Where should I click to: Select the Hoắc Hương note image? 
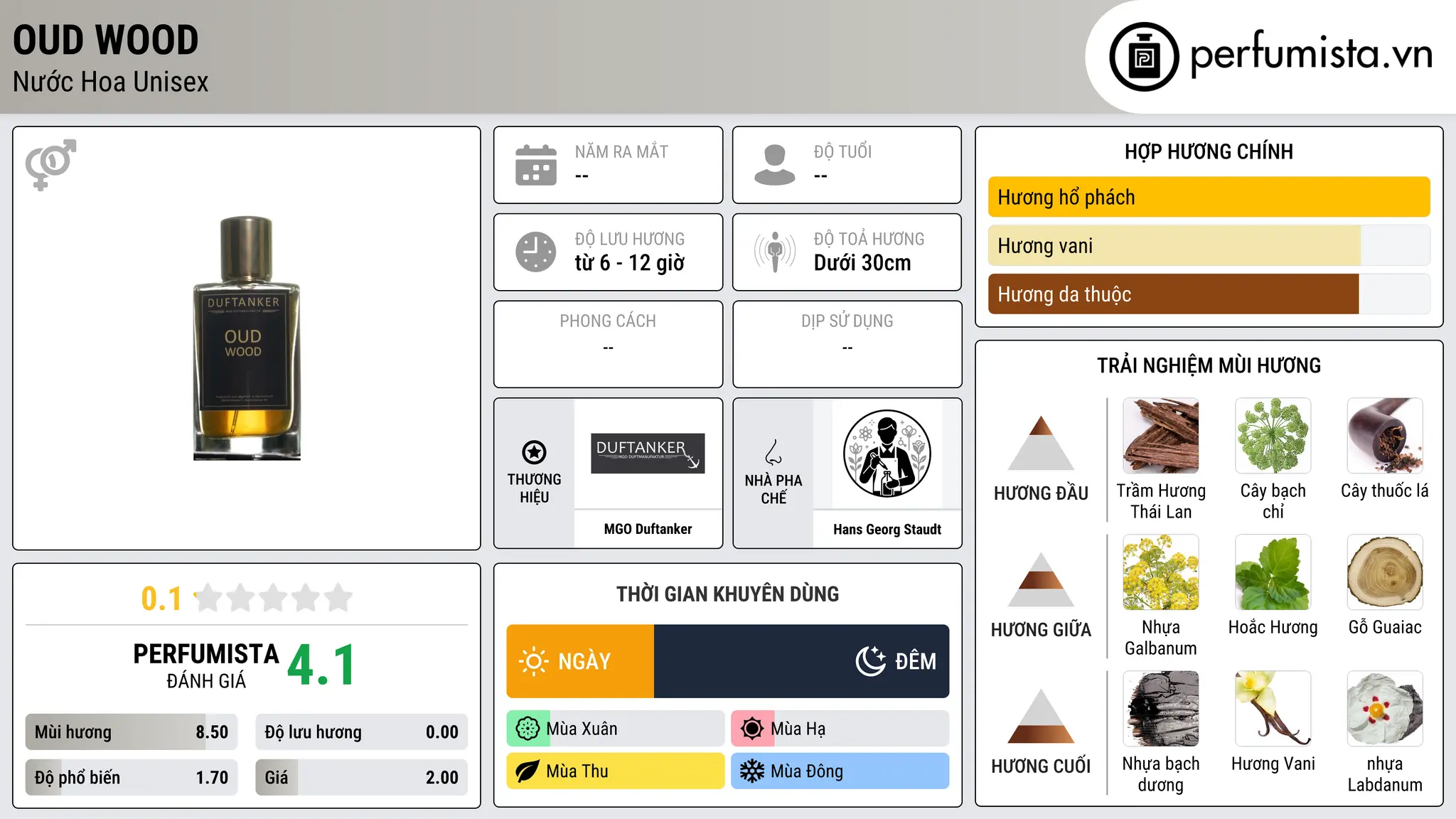pos(1273,572)
